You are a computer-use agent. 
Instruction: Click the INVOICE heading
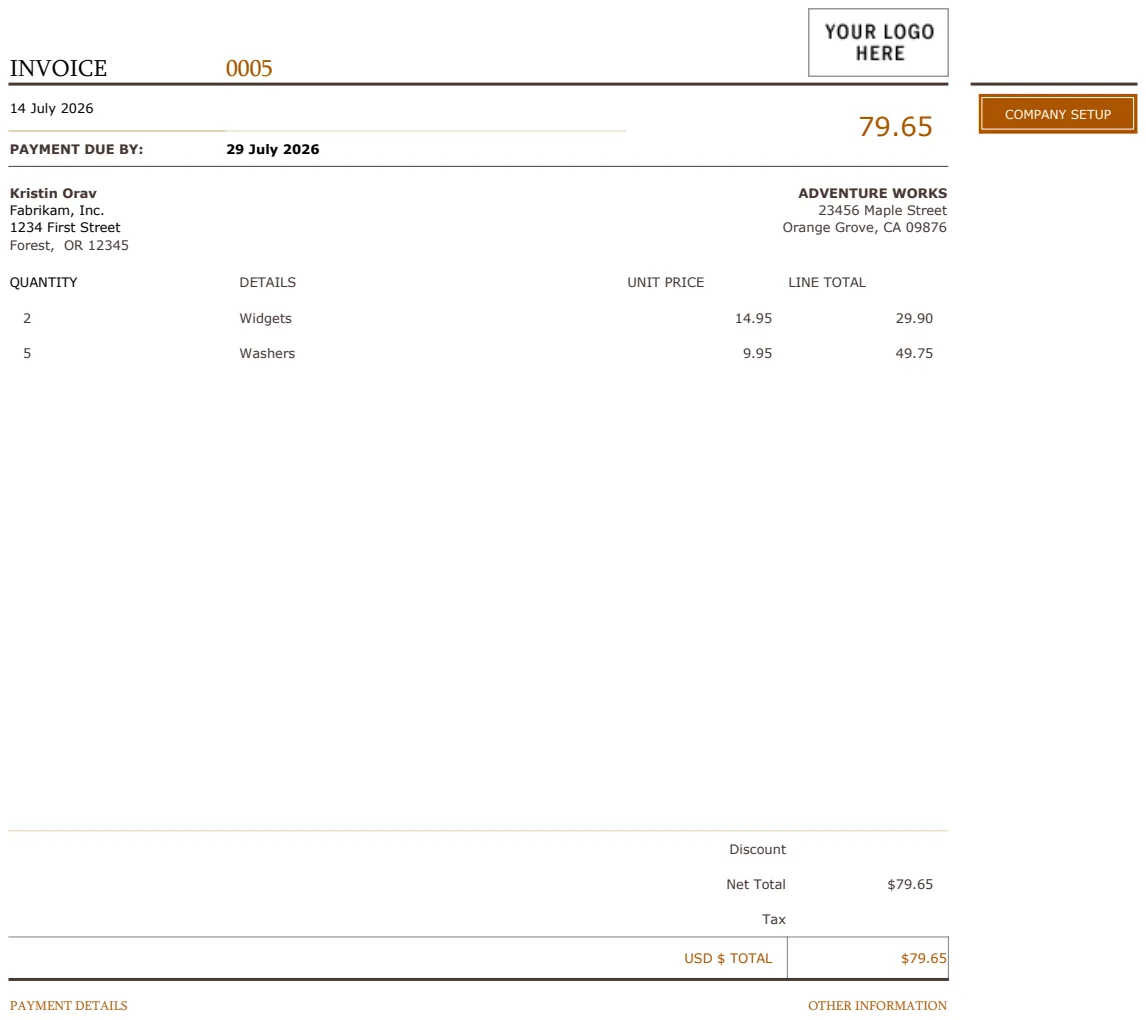pyautogui.click(x=58, y=68)
